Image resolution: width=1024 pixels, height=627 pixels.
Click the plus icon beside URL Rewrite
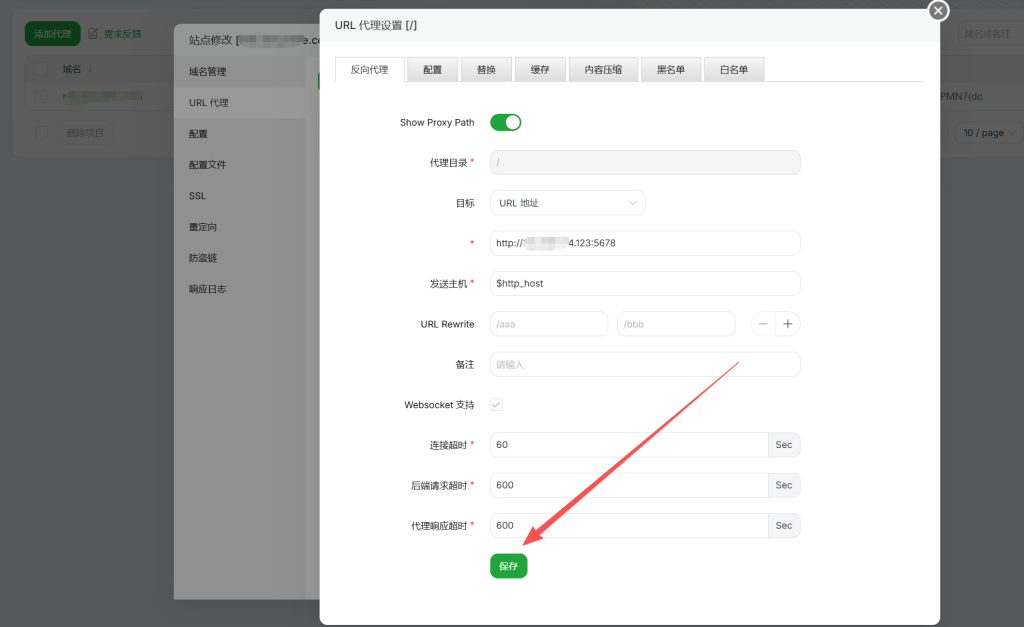(788, 324)
